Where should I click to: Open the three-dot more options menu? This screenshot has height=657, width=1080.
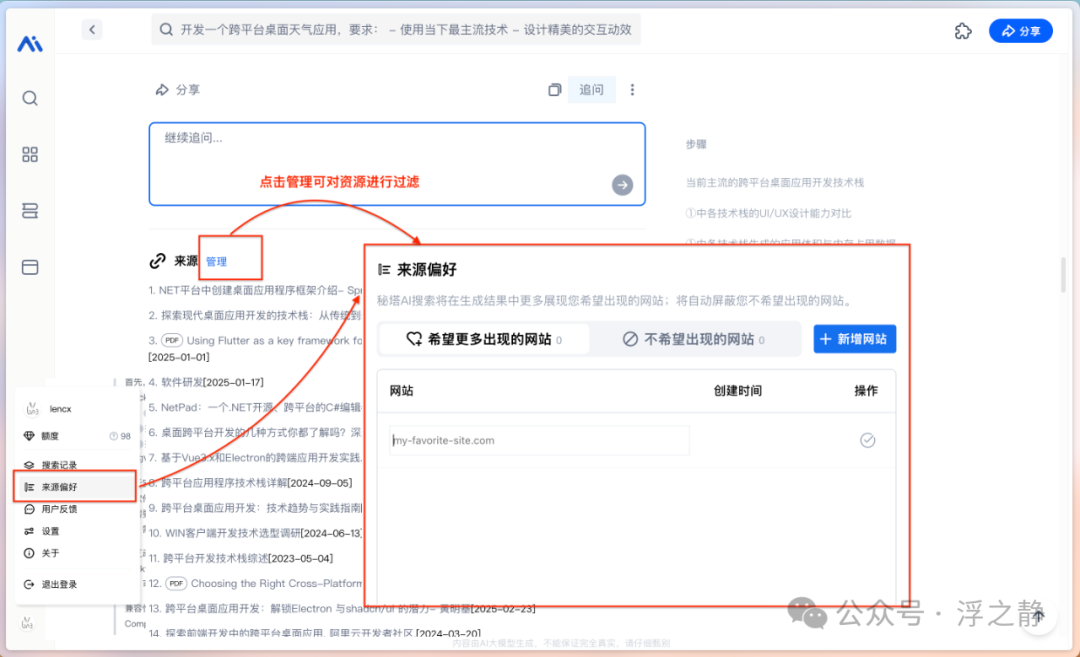click(632, 90)
